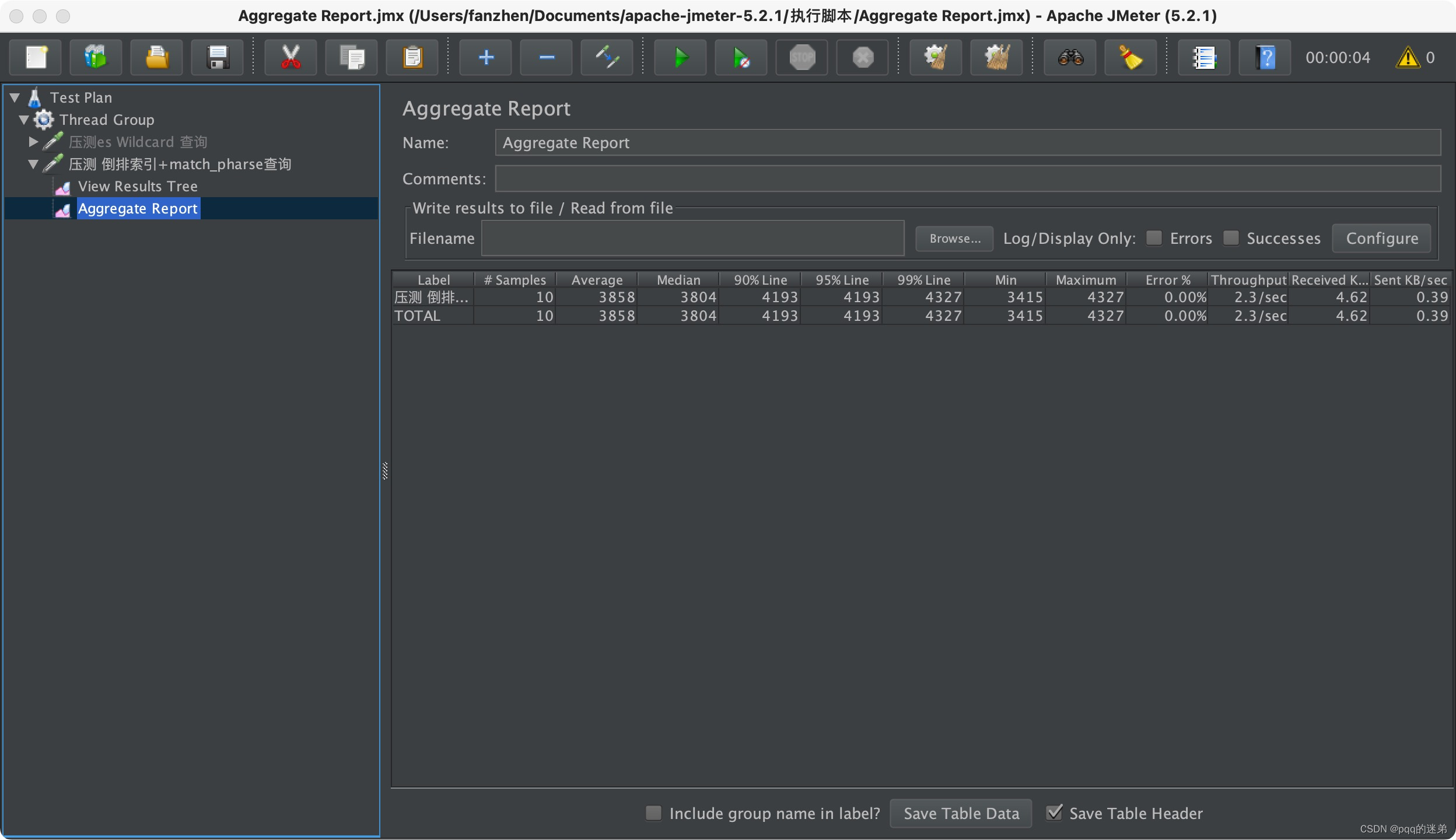This screenshot has width=1456, height=840.
Task: Click the Browse... button
Action: [954, 239]
